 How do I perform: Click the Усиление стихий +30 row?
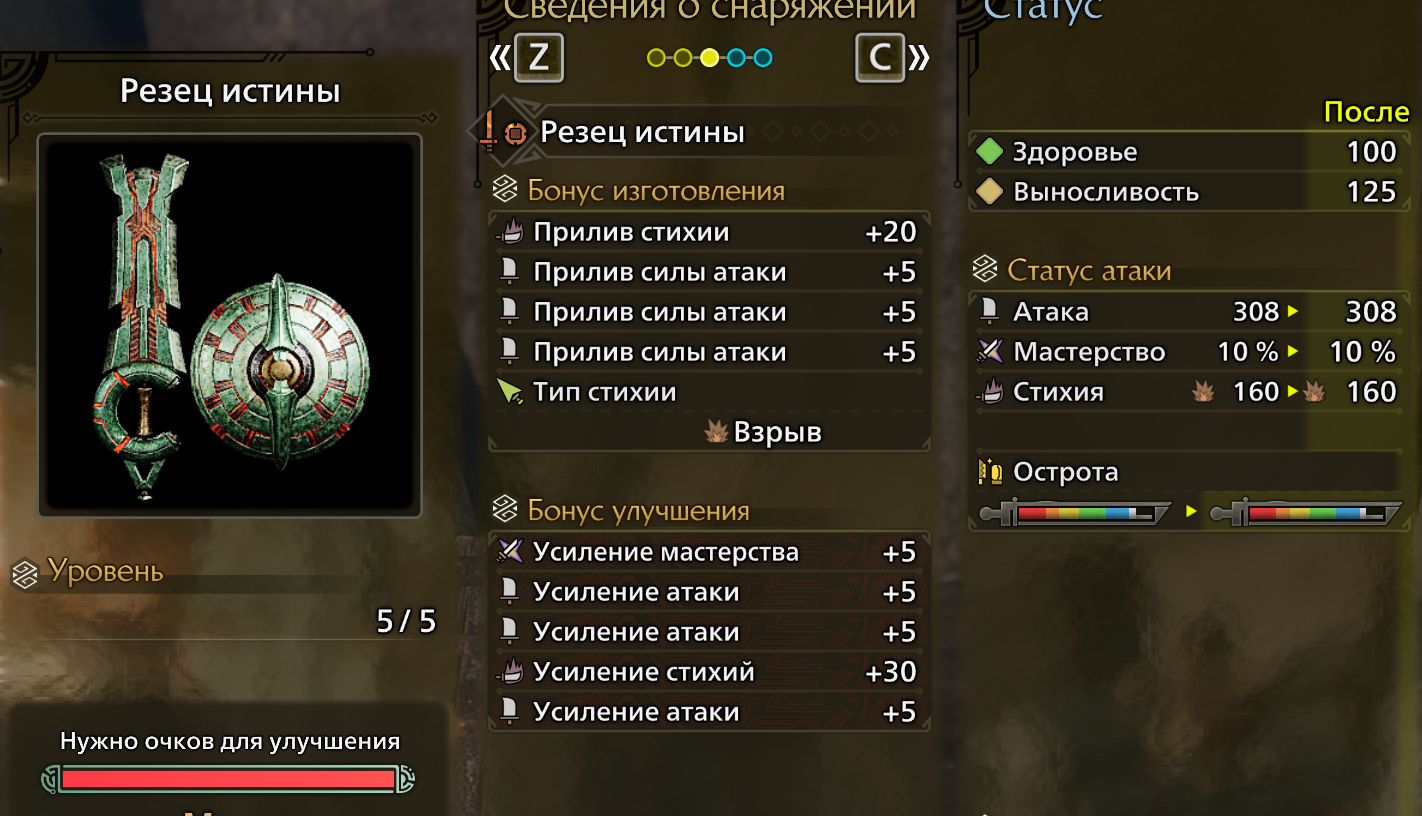coord(709,672)
